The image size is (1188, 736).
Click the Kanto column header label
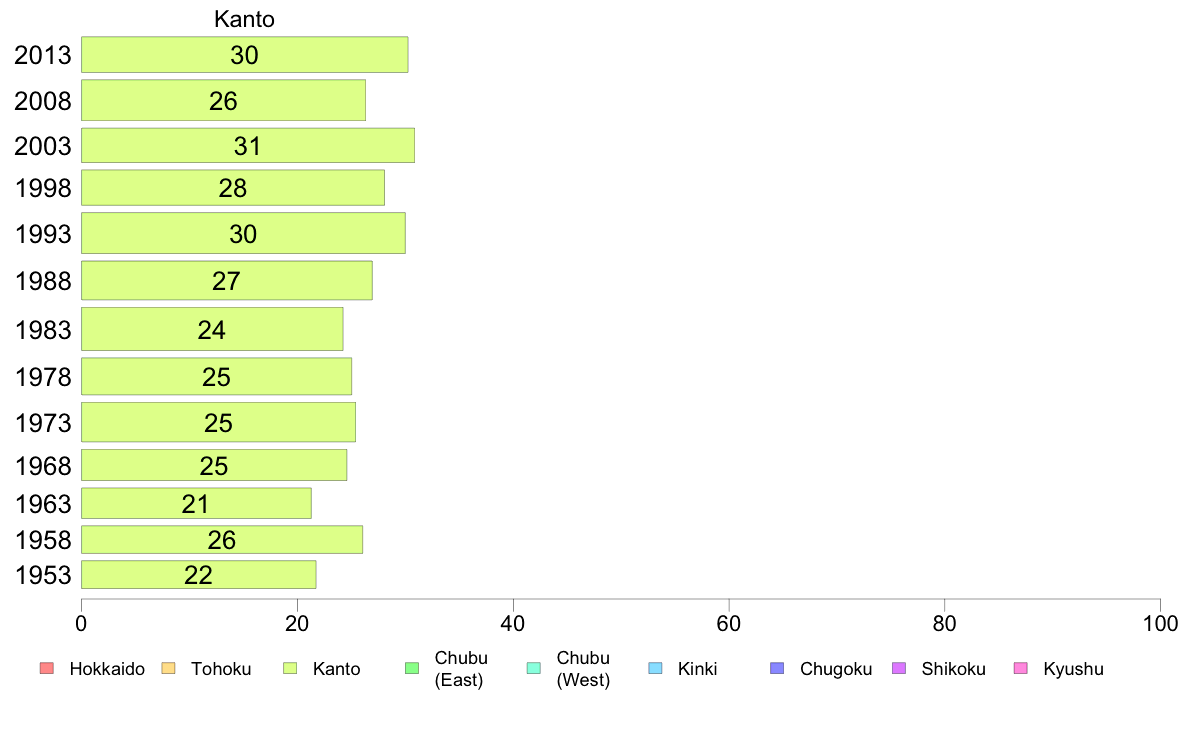[x=244, y=19]
